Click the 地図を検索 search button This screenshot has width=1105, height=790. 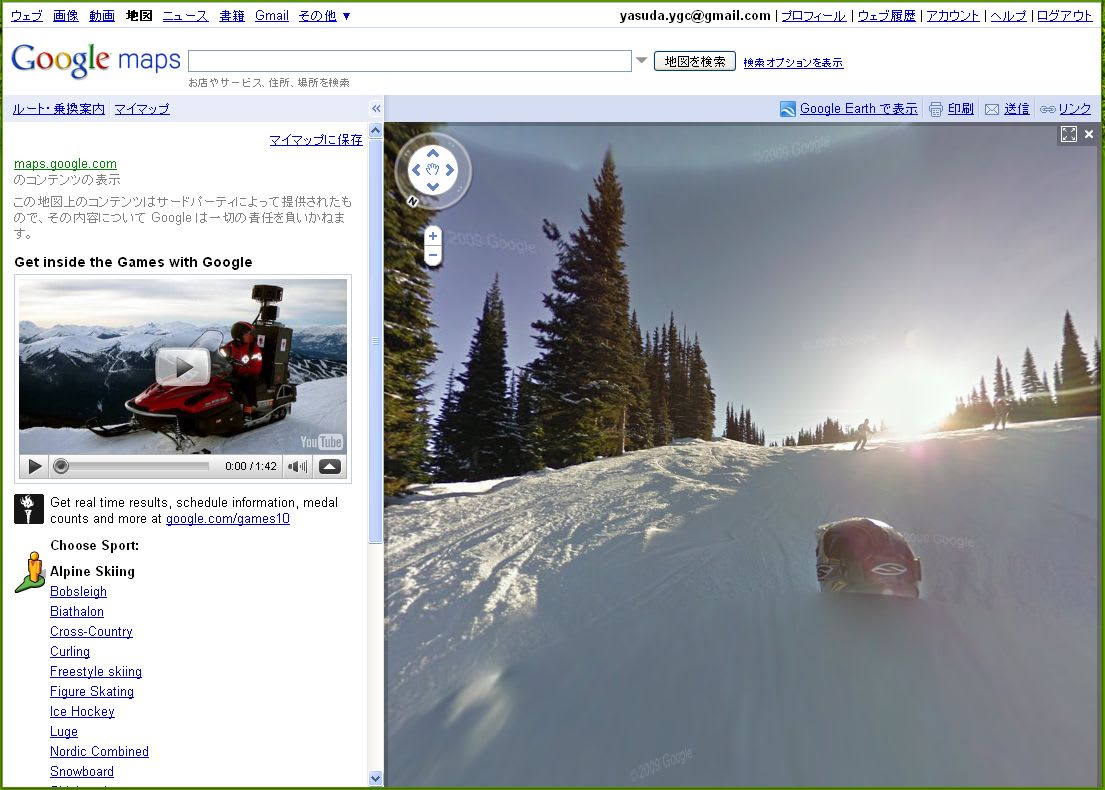click(x=695, y=61)
